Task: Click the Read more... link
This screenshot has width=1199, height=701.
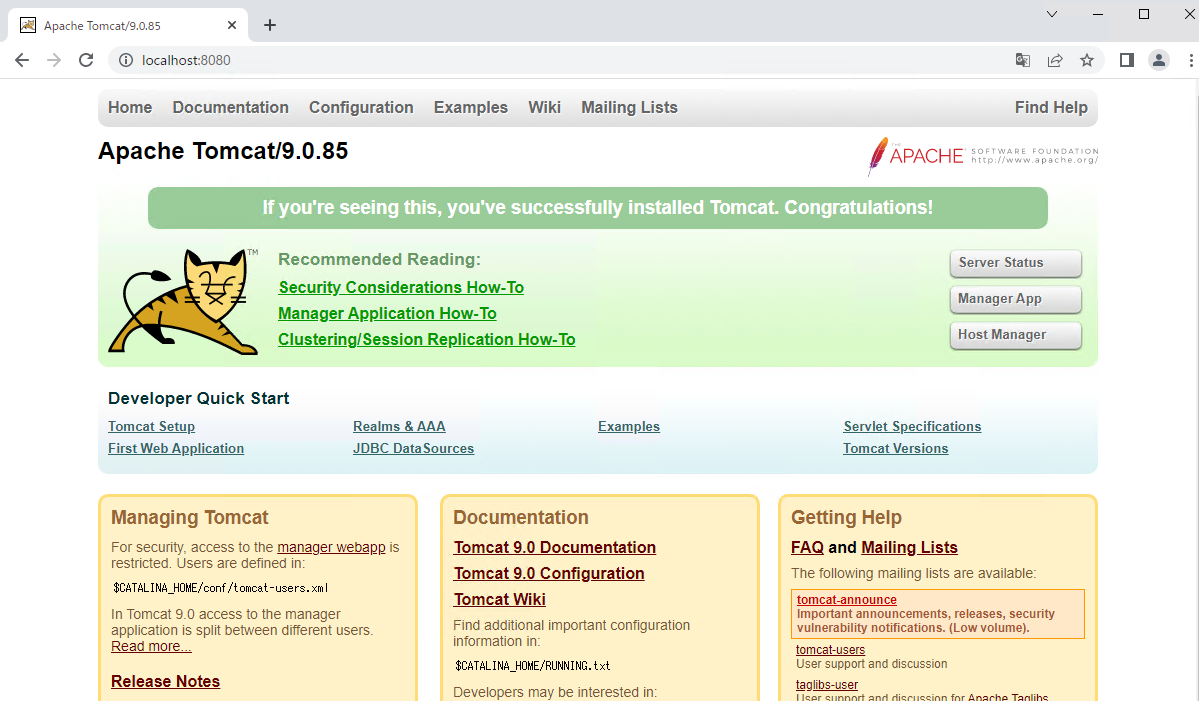Action: coord(151,647)
